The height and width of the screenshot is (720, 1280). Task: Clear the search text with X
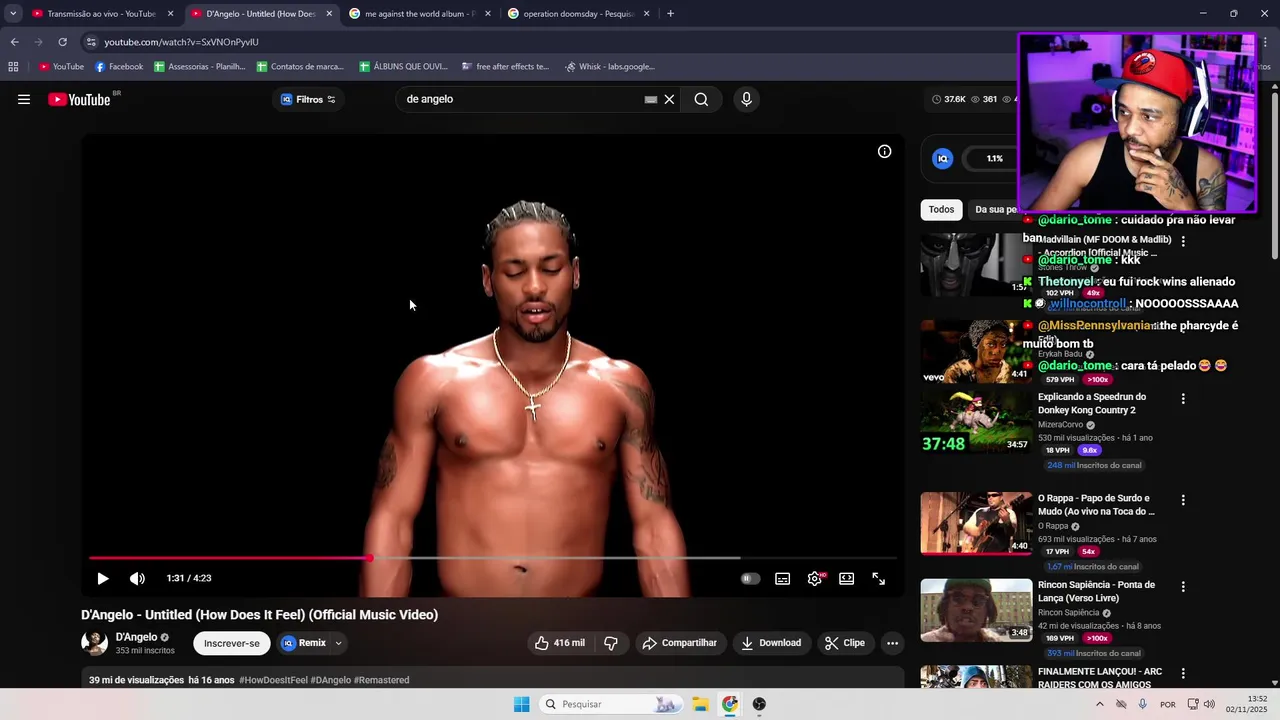[x=669, y=99]
